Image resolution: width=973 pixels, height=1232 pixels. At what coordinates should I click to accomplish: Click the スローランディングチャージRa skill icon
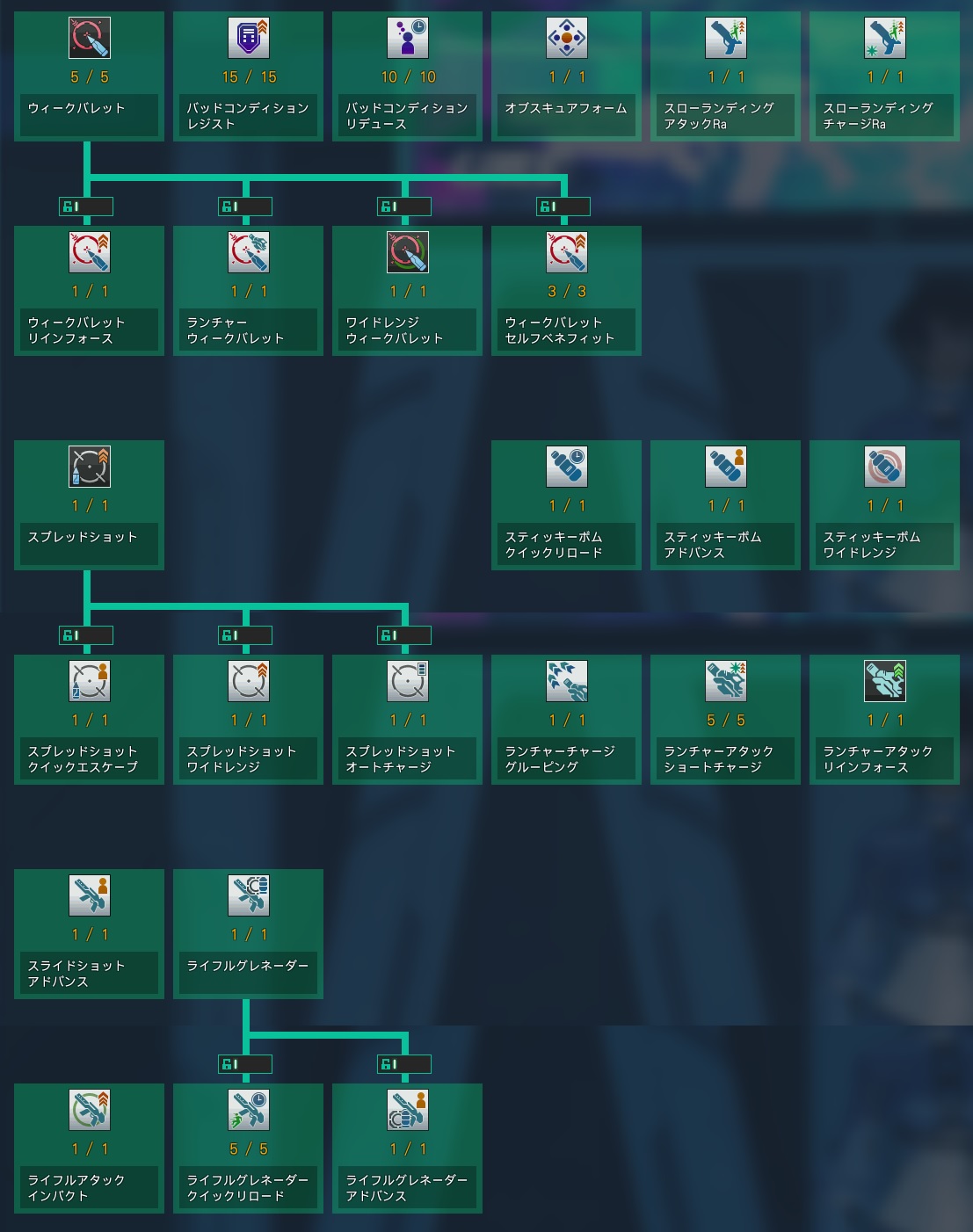tap(884, 38)
